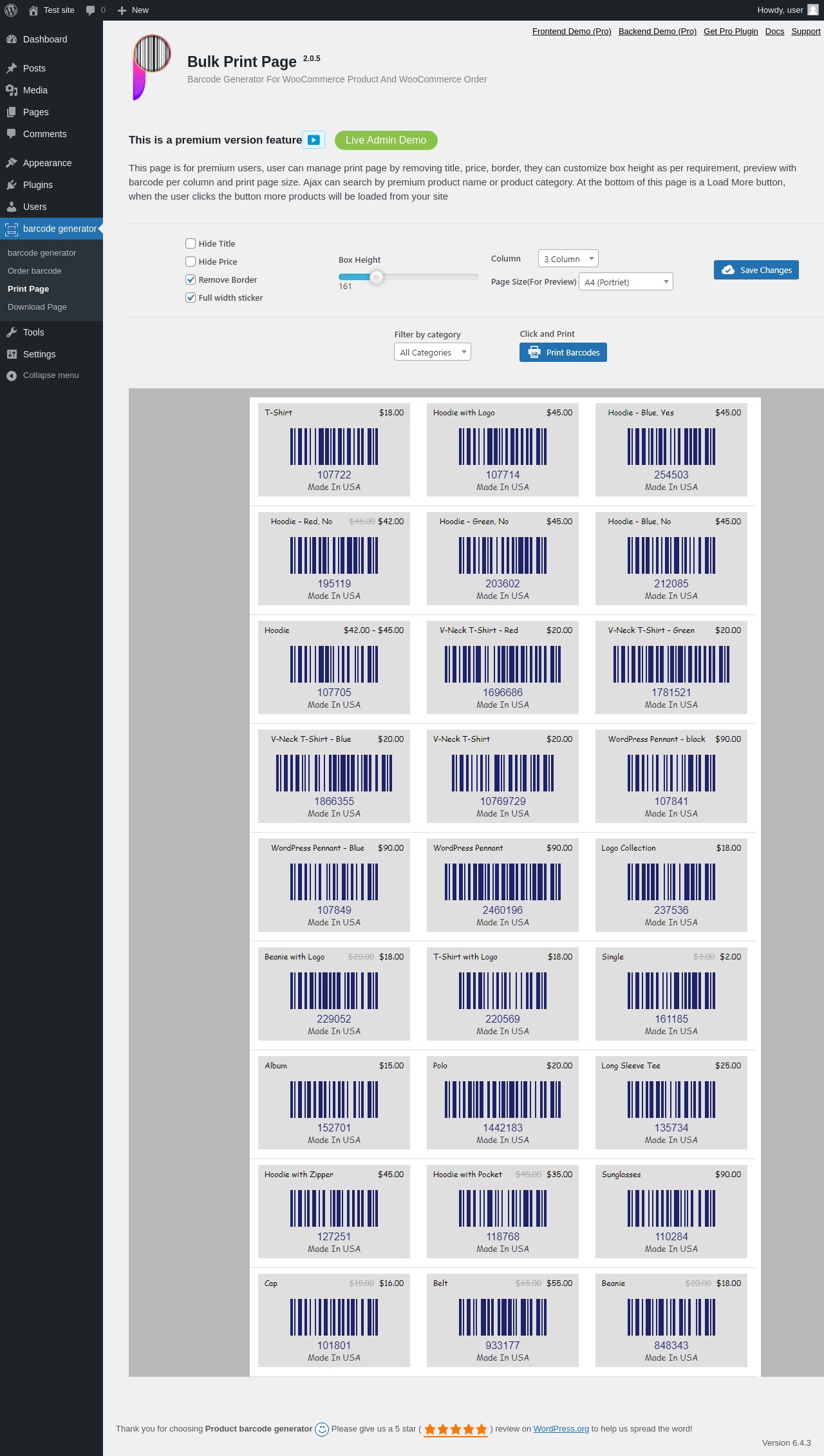Go to Download Page in sidebar

tap(37, 307)
